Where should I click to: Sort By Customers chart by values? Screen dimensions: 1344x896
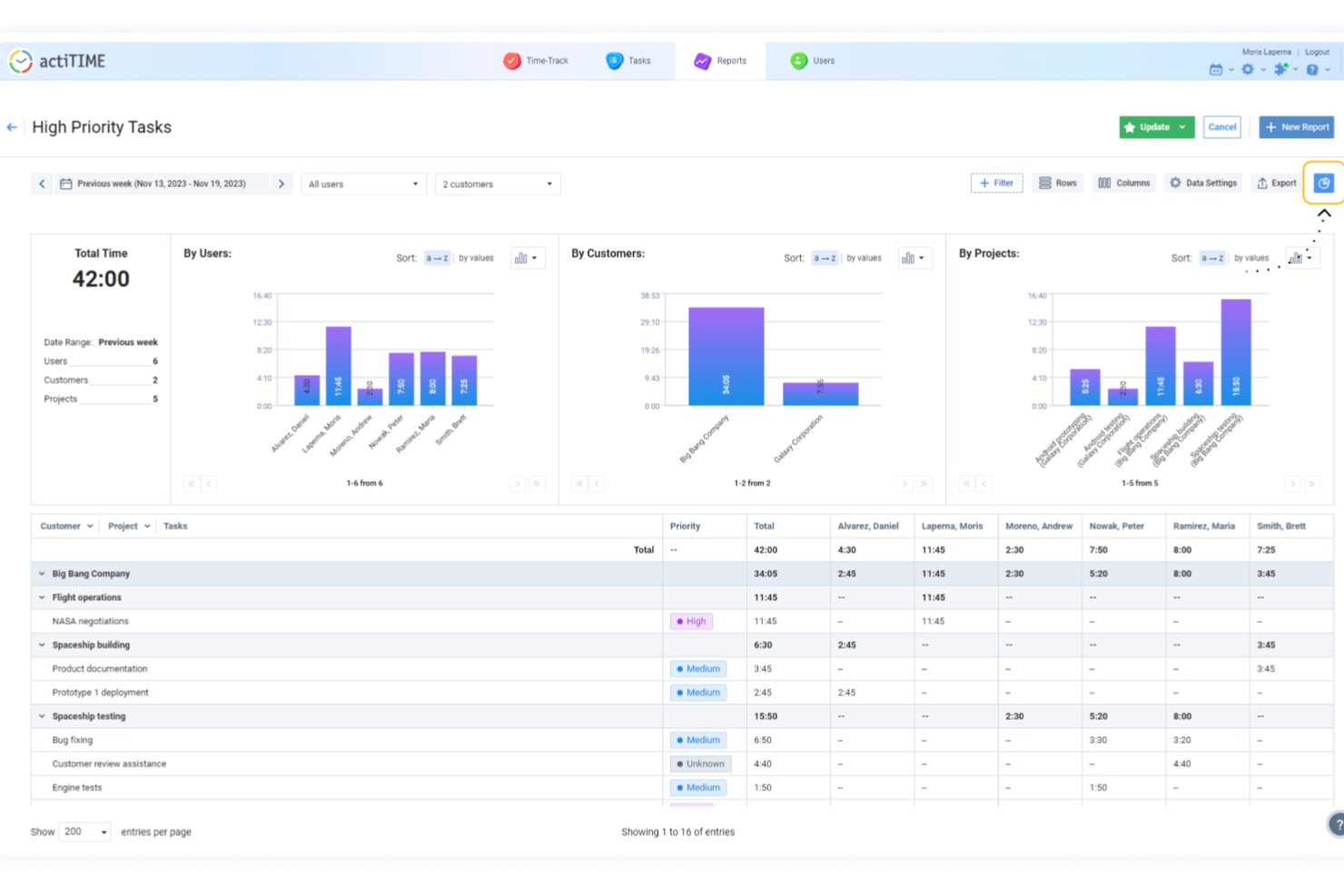tap(864, 259)
